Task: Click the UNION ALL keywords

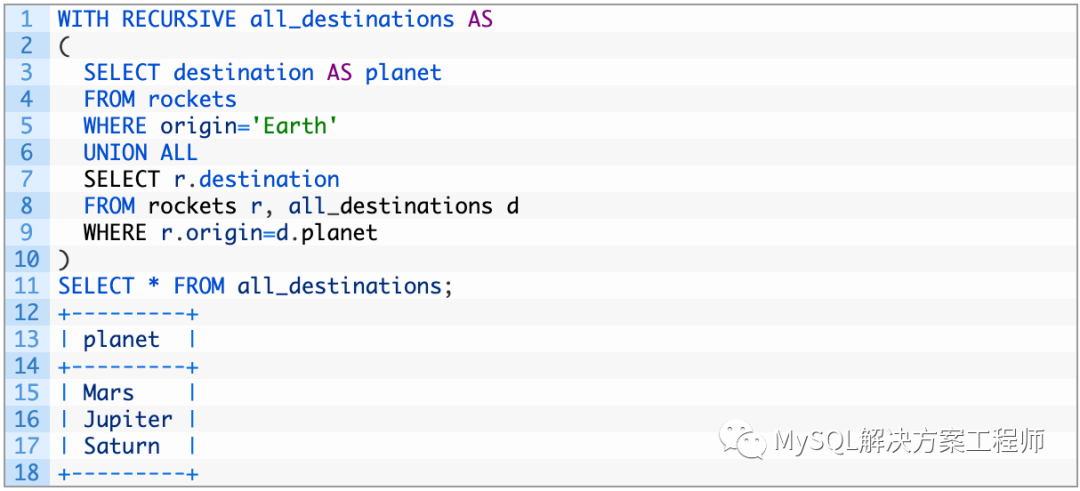Action: (140, 153)
